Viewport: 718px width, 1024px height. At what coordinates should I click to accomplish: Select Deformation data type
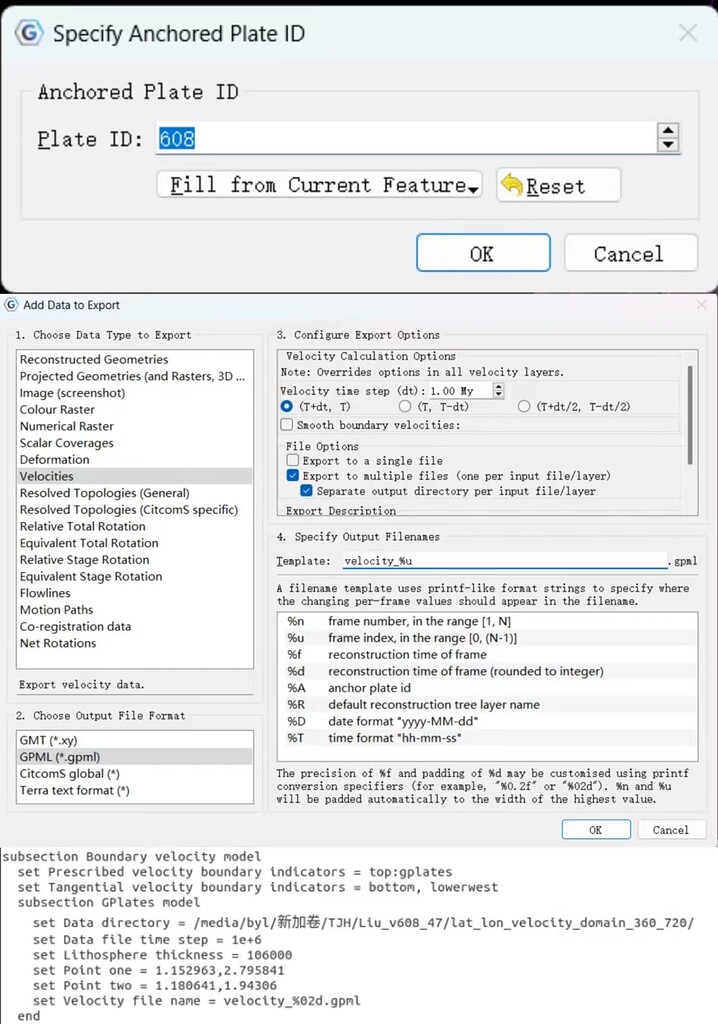(x=135, y=459)
